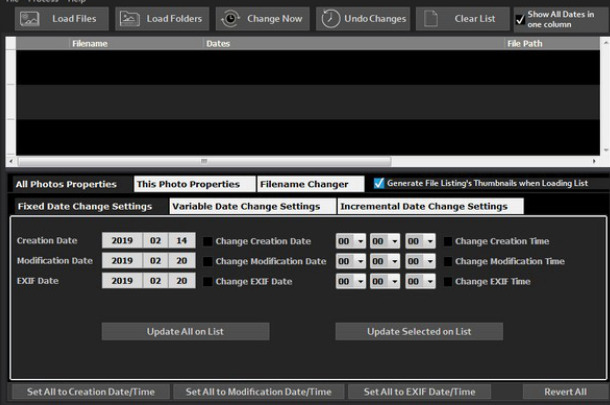Click the file list horizontal scrollbar
The height and width of the screenshot is (405, 610).
point(300,160)
